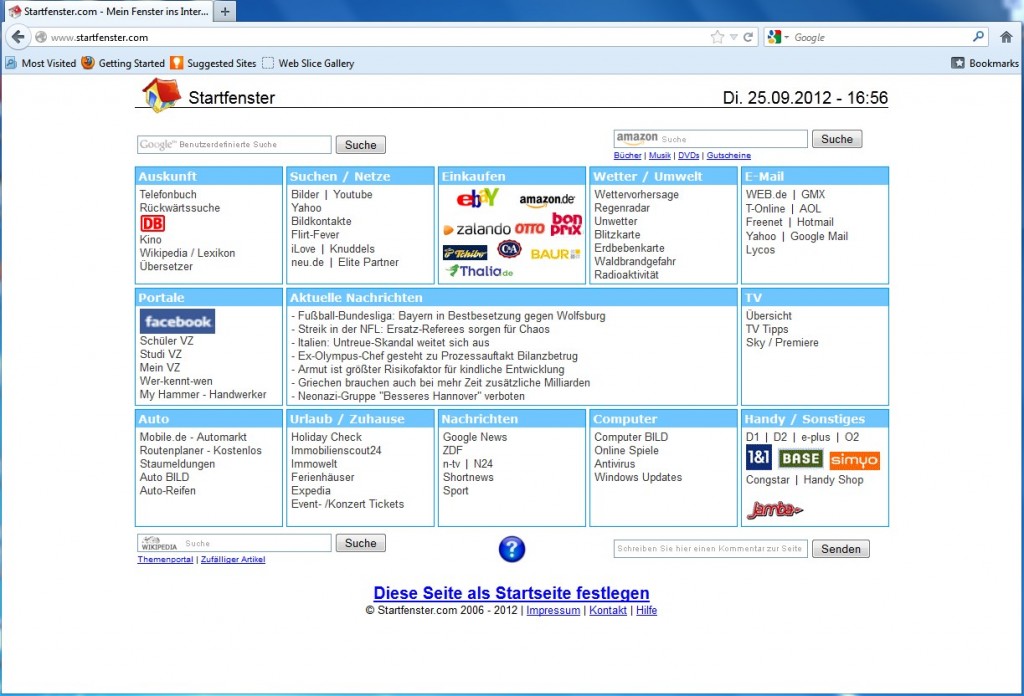Click the Suche button beside Google custom search

pyautogui.click(x=360, y=145)
